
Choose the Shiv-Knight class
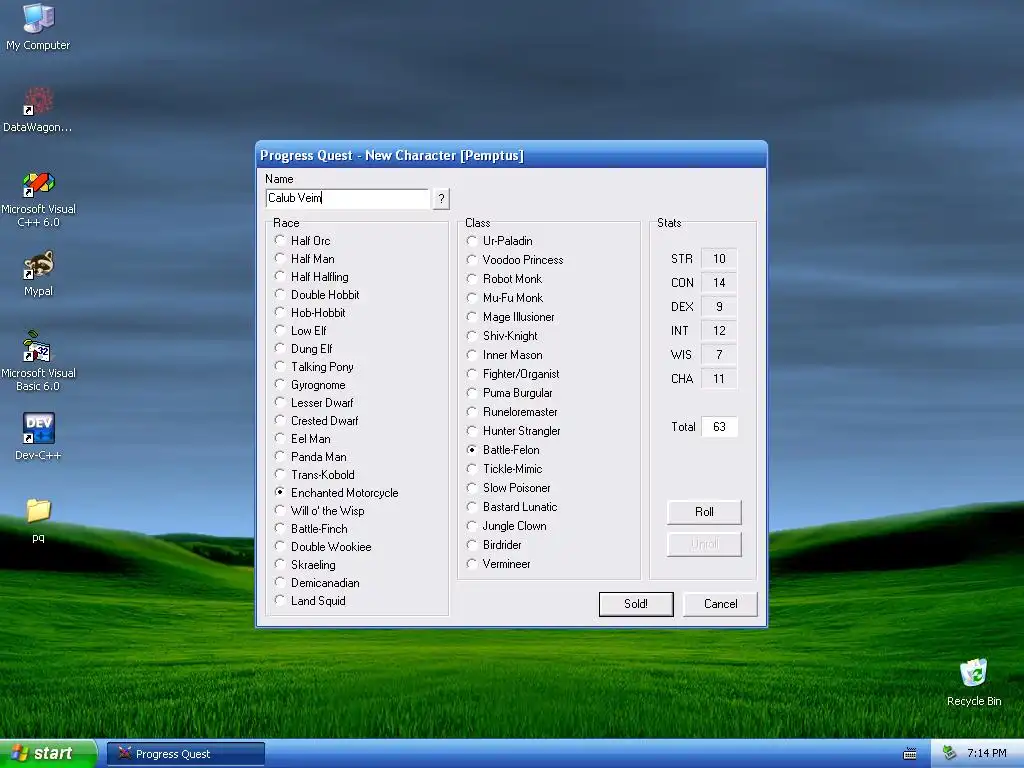point(503,335)
